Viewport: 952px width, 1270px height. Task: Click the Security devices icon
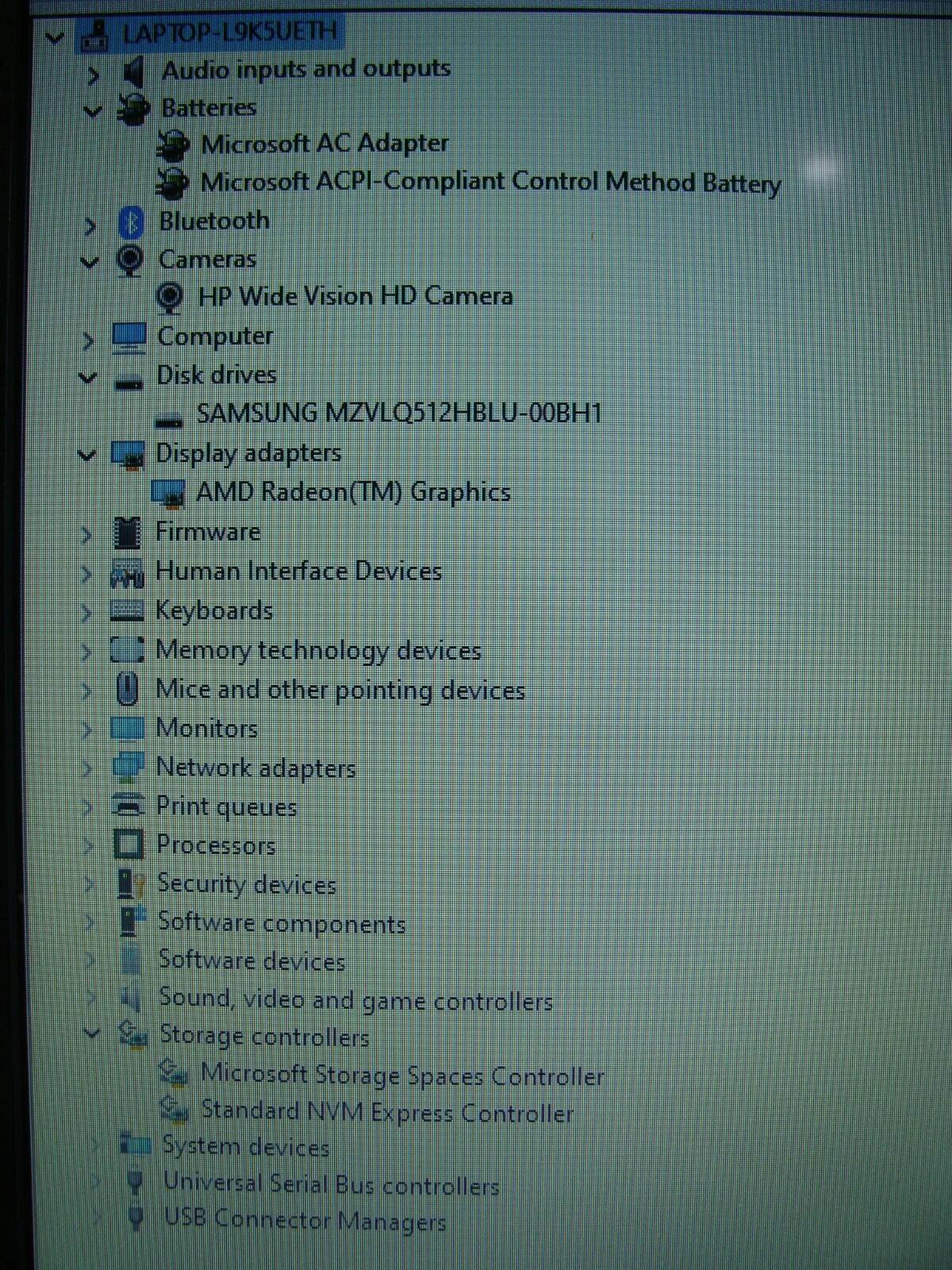[x=131, y=883]
